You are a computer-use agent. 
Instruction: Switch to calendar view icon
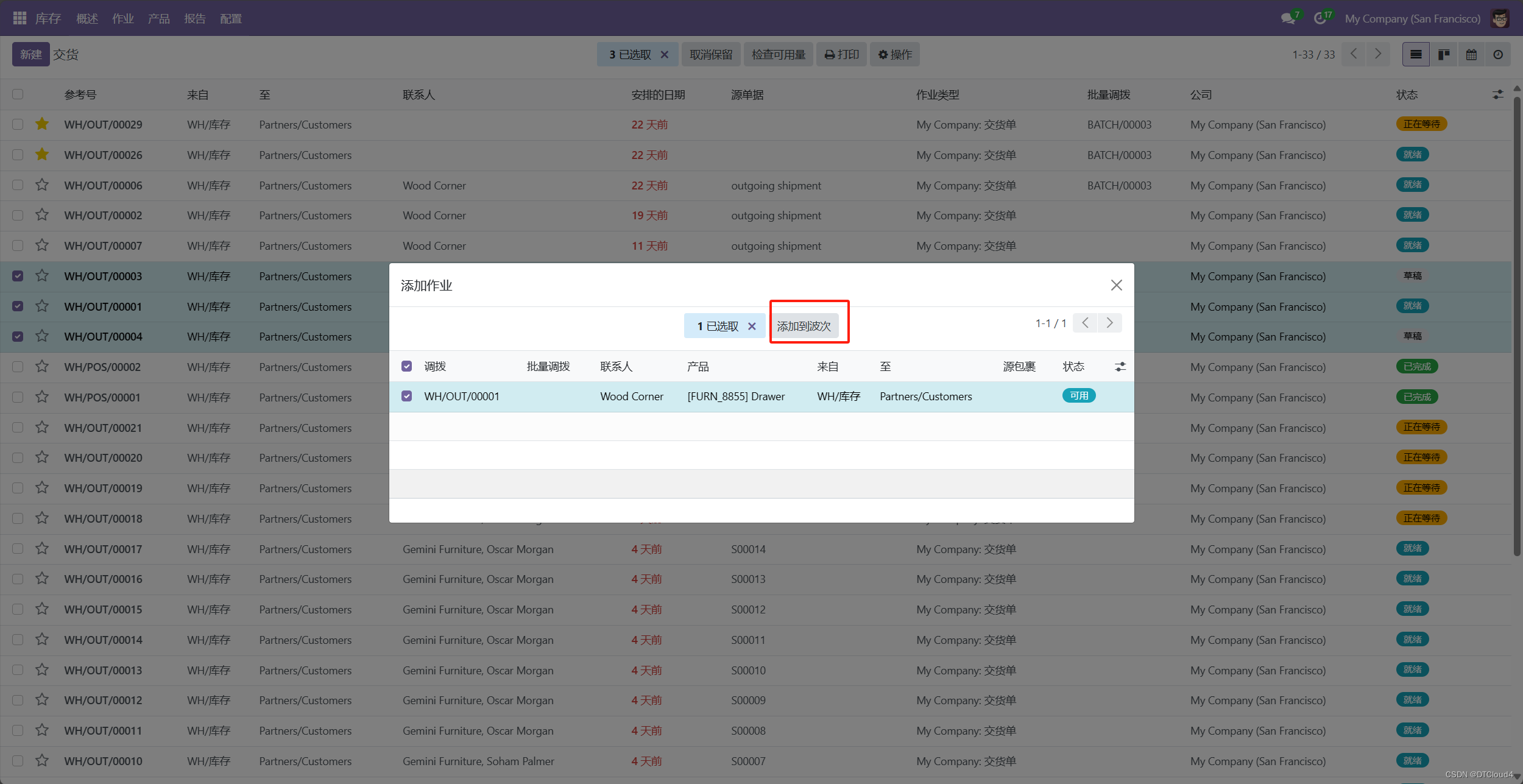tap(1471, 55)
